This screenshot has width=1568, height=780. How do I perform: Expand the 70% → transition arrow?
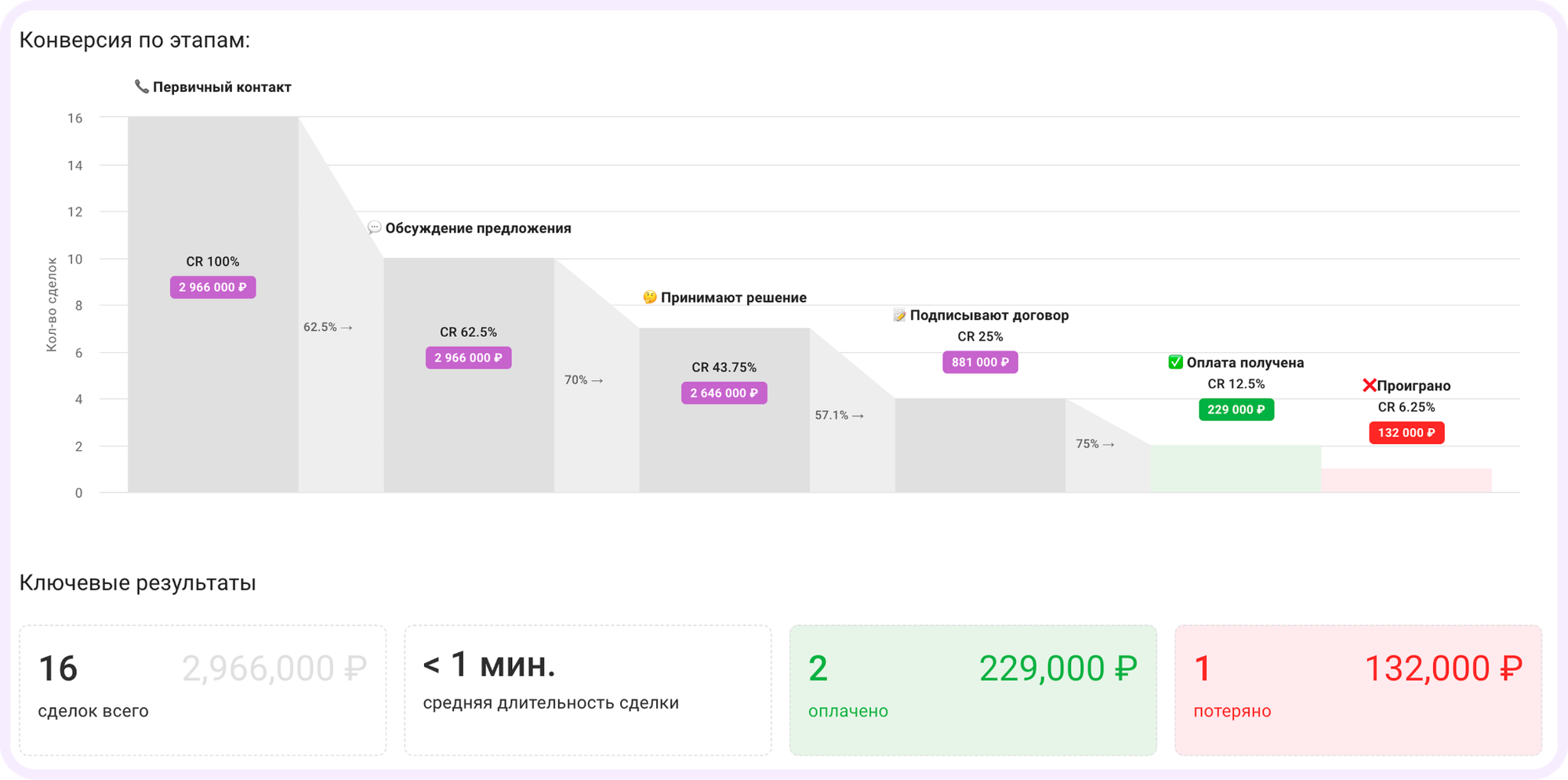tap(584, 379)
